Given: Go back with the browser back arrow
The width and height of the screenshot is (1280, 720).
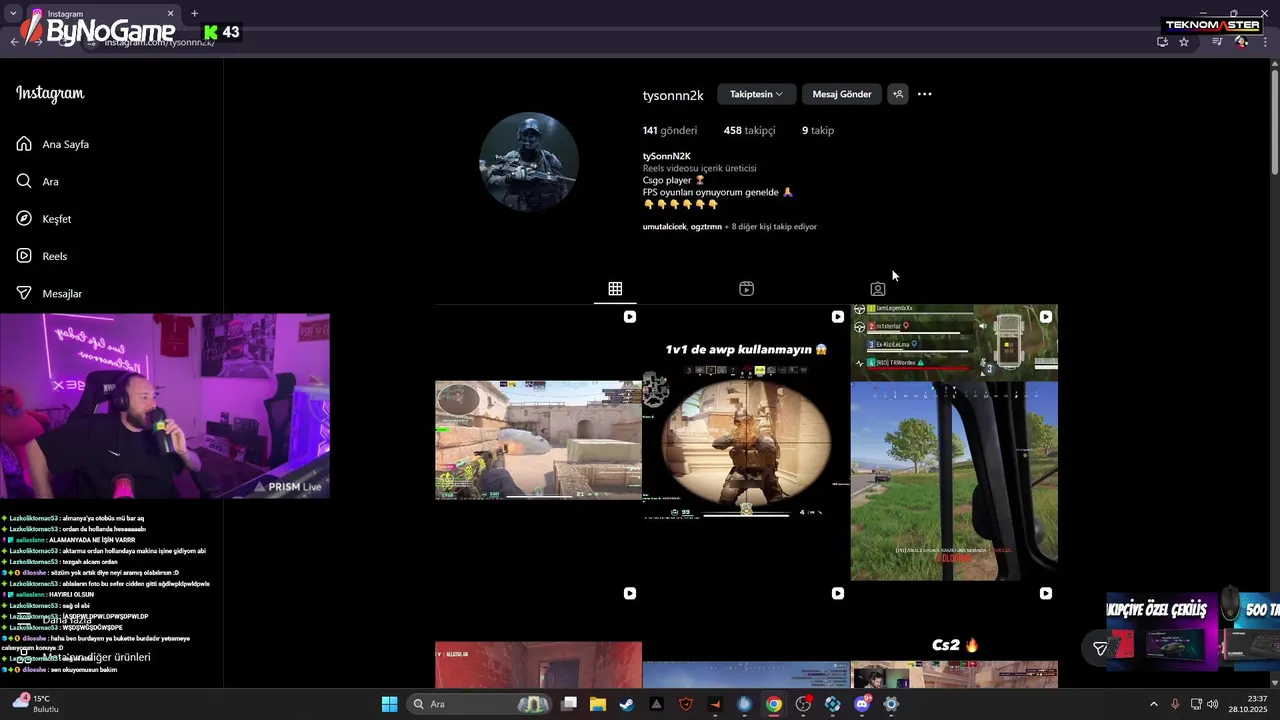Looking at the screenshot, I should (14, 42).
